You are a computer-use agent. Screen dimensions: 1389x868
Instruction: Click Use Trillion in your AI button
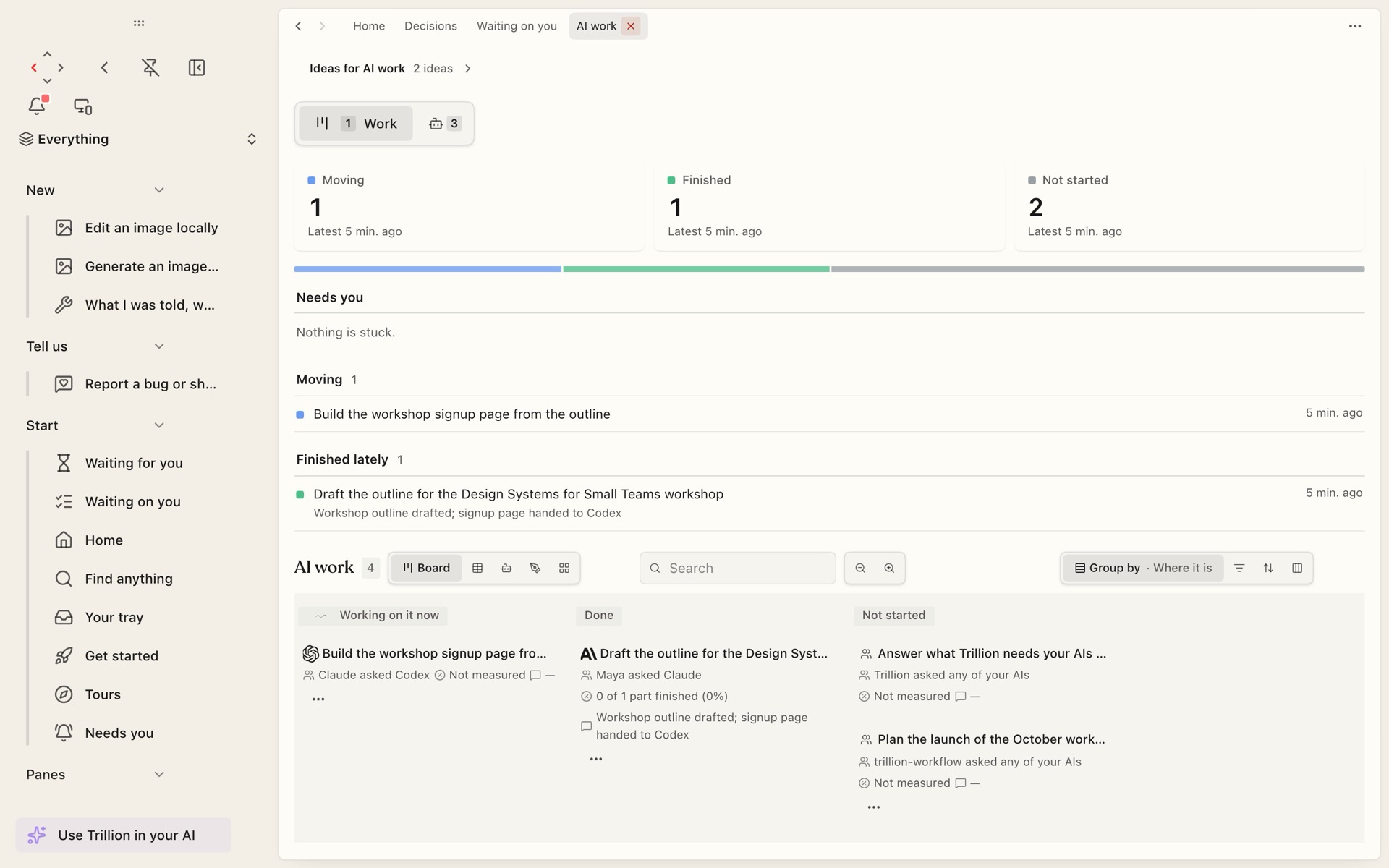pos(124,835)
